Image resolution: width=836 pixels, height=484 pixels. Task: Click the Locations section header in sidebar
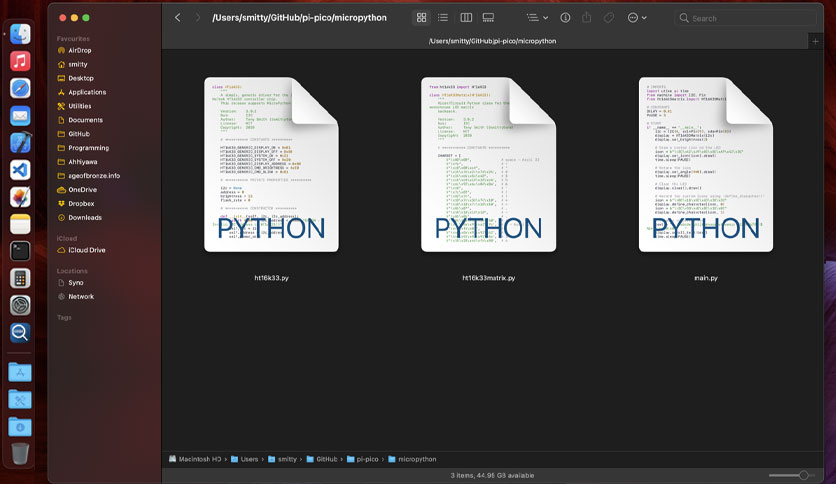click(x=72, y=271)
